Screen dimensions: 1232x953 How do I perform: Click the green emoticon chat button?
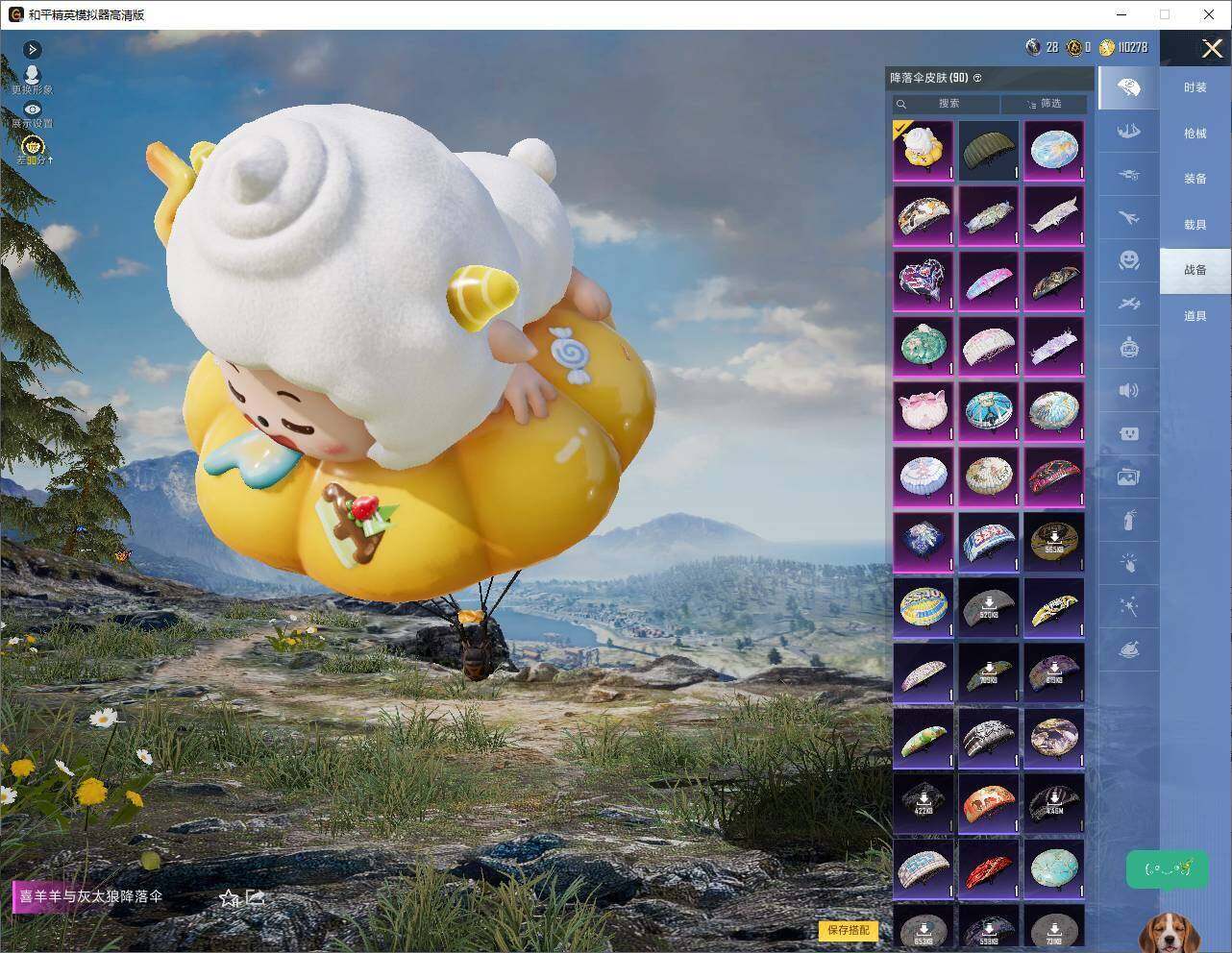[1168, 868]
